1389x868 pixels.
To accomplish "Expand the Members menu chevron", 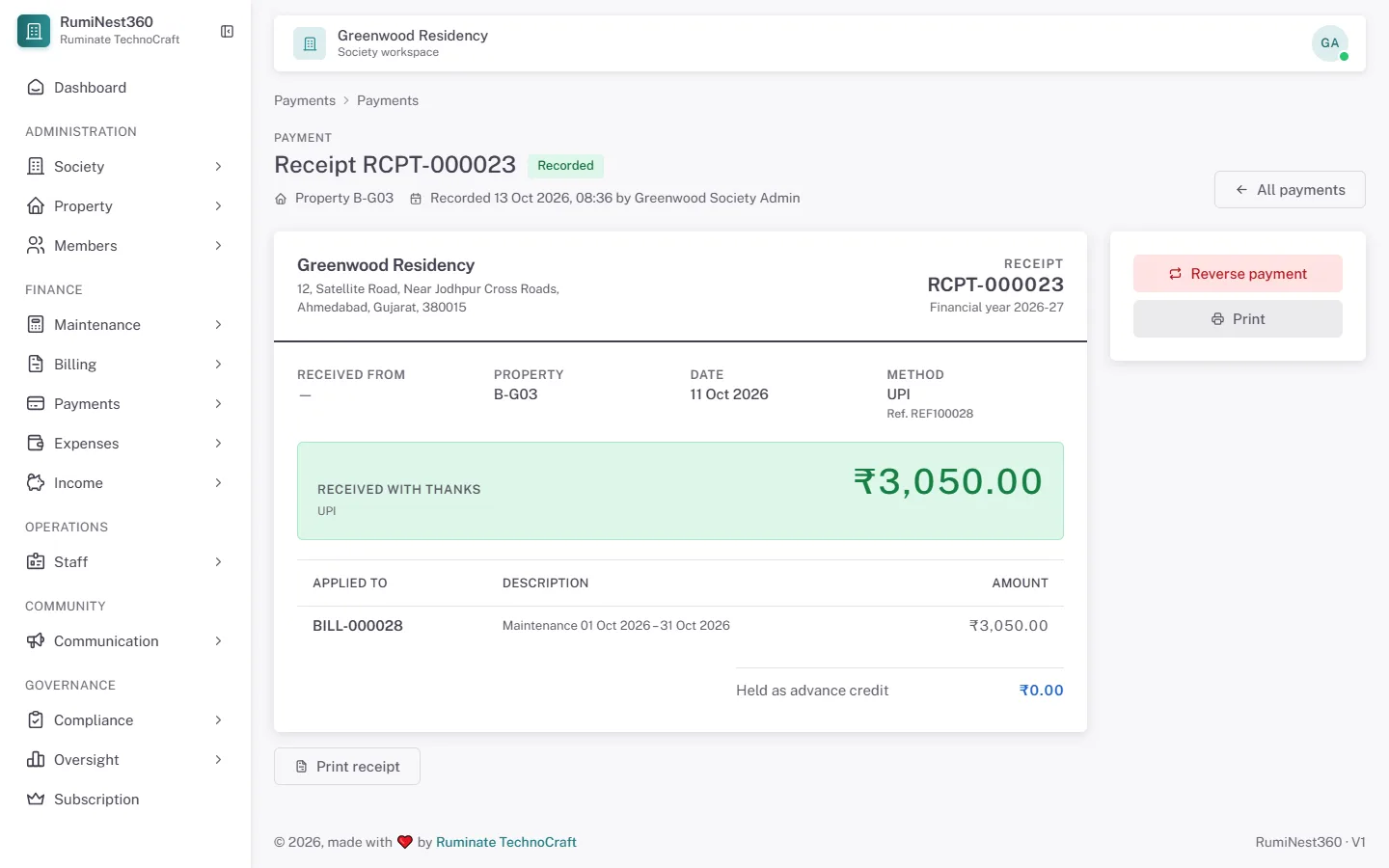I will point(218,246).
